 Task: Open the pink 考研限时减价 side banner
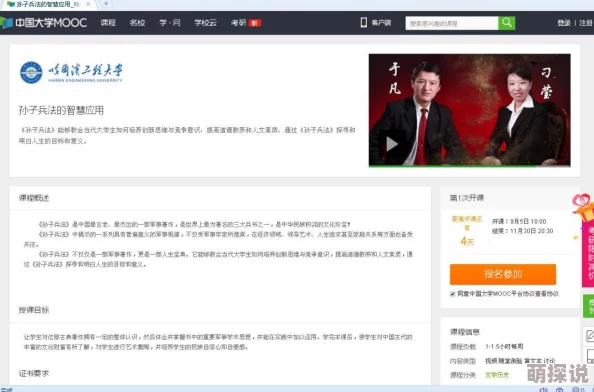point(588,254)
